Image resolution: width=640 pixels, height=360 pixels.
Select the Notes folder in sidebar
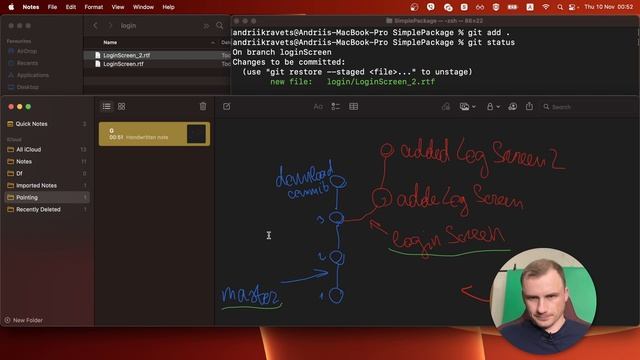47,162
